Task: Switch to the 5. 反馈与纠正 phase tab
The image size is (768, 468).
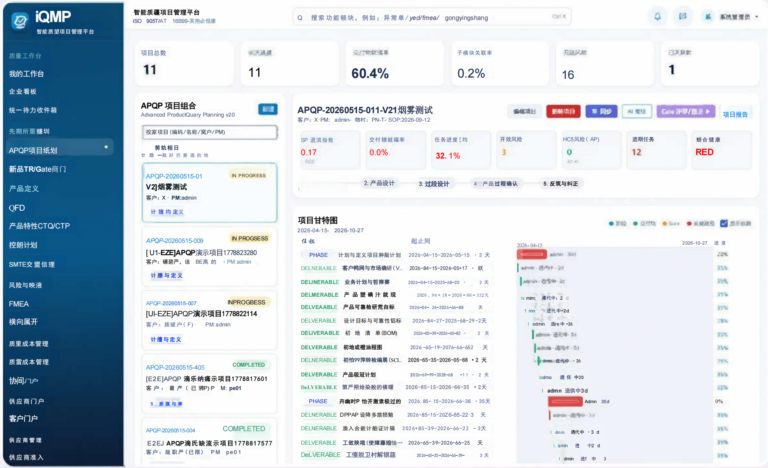Action: point(561,184)
